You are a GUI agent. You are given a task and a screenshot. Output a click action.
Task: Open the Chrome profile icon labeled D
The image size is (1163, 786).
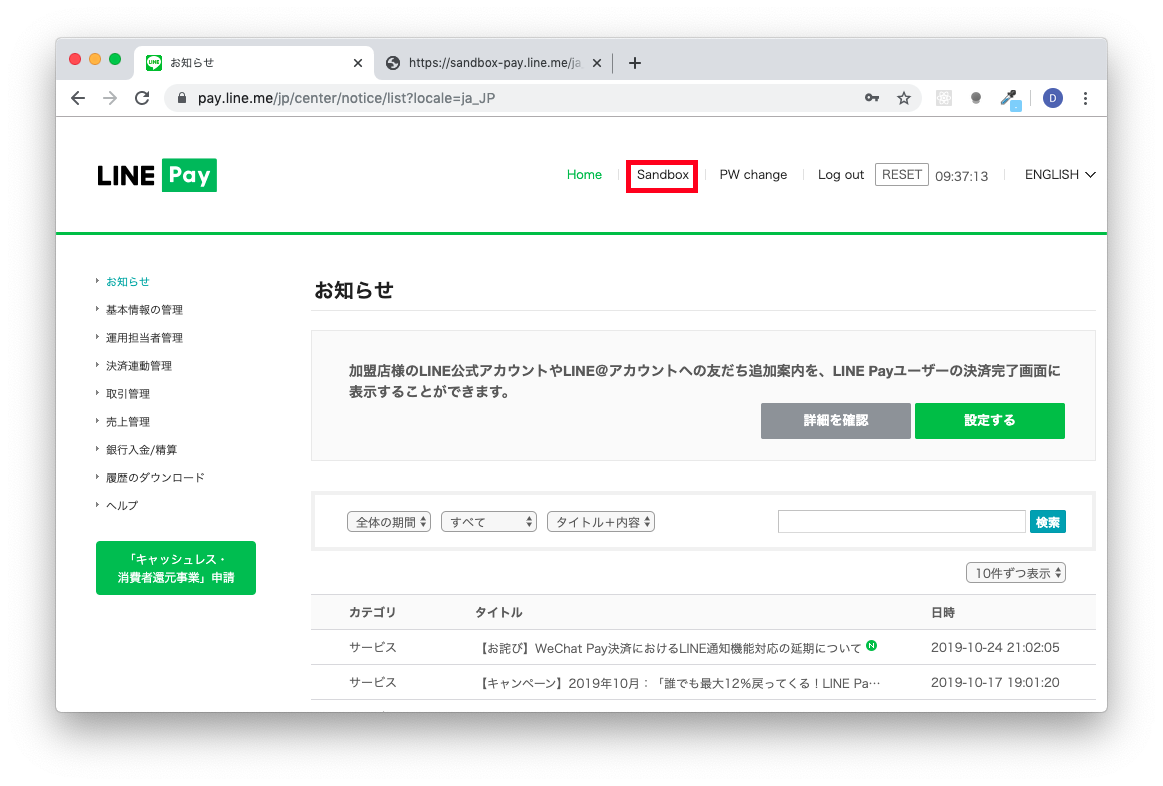point(1052,97)
